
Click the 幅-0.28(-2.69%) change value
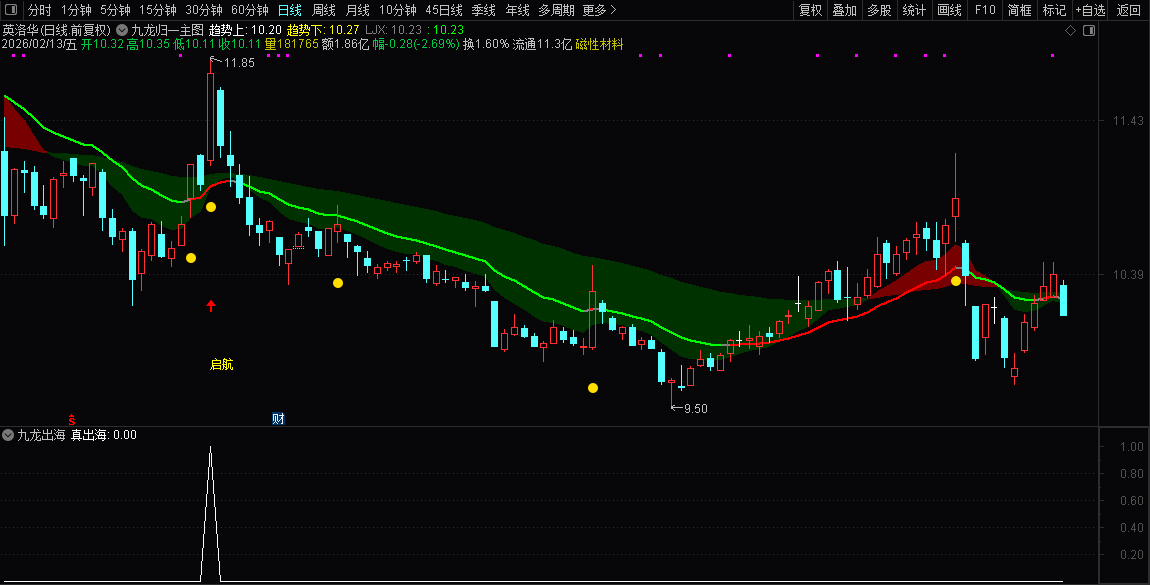click(x=416, y=44)
